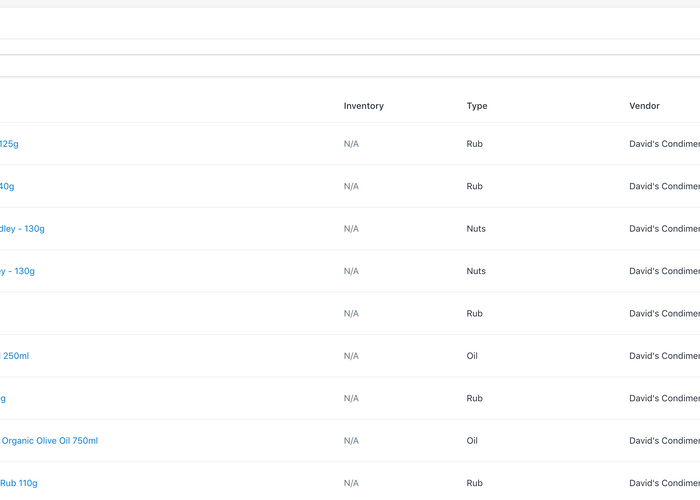Click Nuts type in the 'dley - 130g' row
Viewport: 700px width, 500px height.
(x=476, y=229)
